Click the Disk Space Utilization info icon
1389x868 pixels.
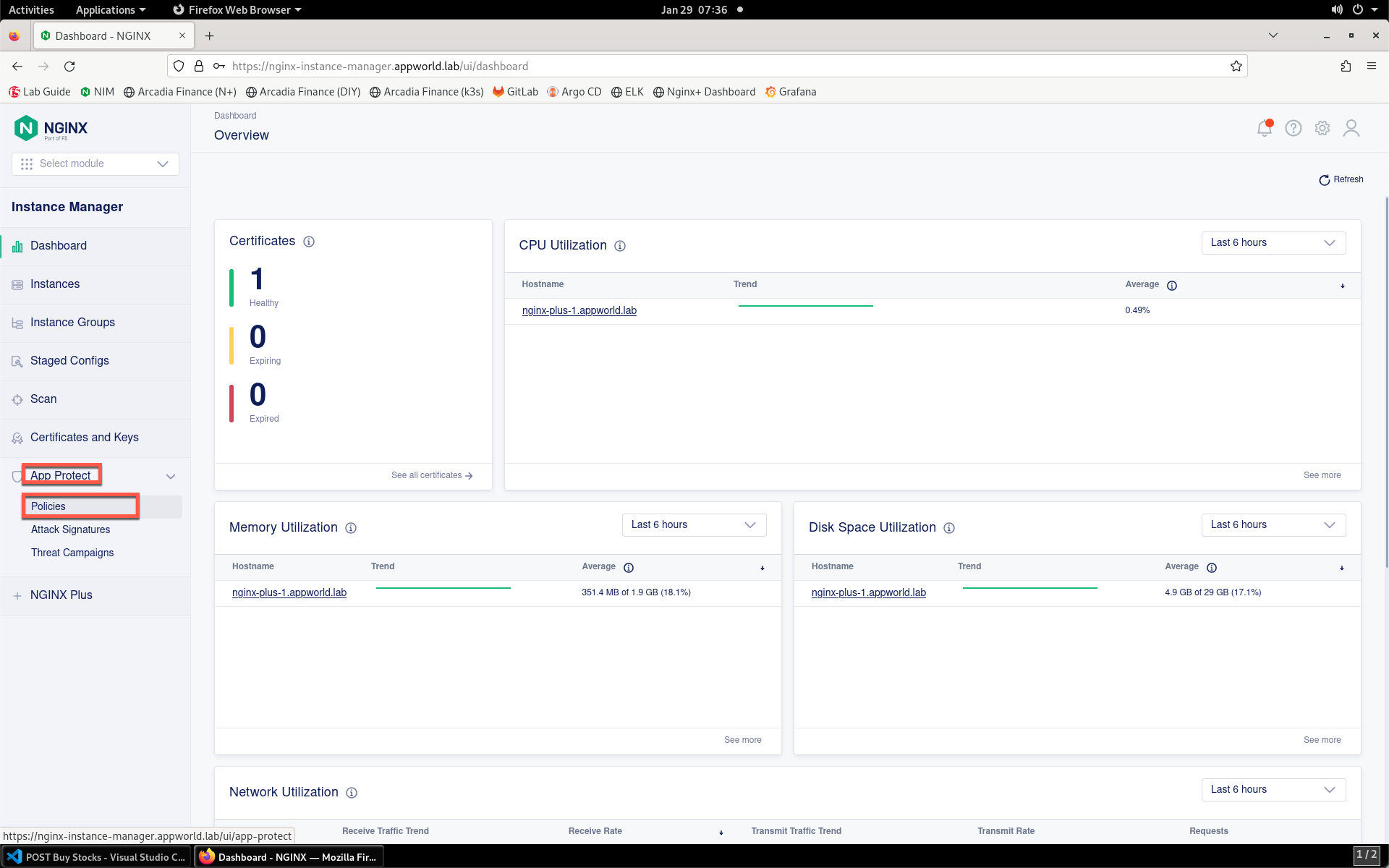pyautogui.click(x=949, y=528)
